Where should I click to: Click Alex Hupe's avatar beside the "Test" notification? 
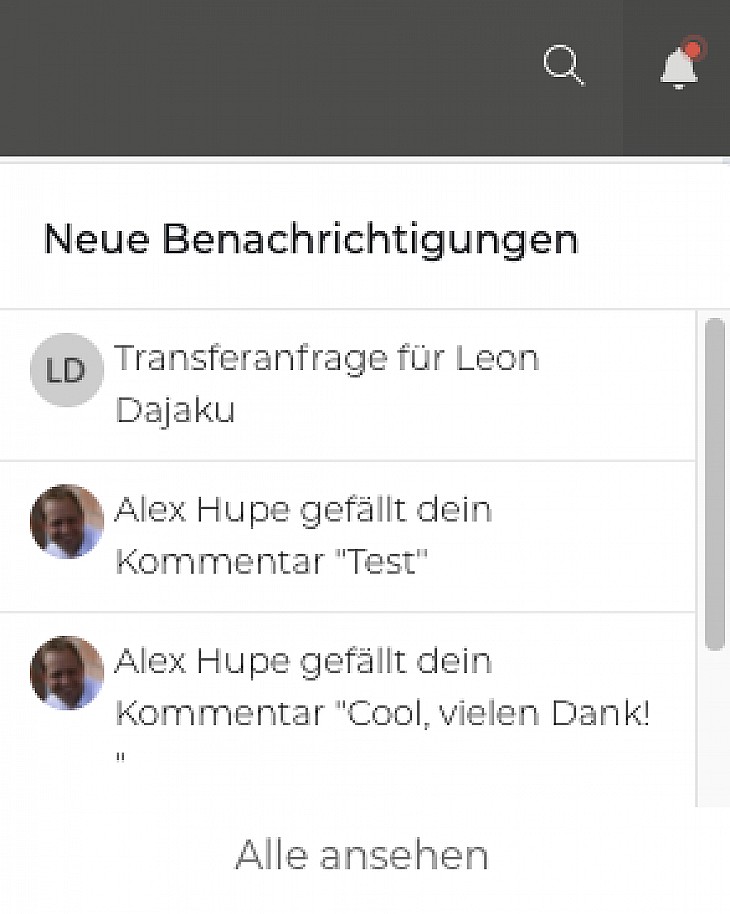coord(66,521)
